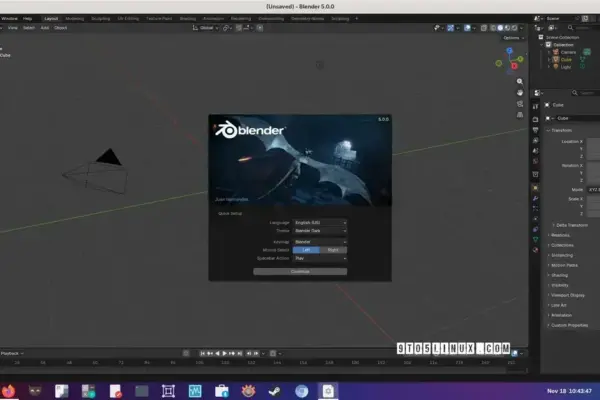The image size is (600, 400).
Task: Expand the Delta Transform panel
Action: pyautogui.click(x=570, y=225)
